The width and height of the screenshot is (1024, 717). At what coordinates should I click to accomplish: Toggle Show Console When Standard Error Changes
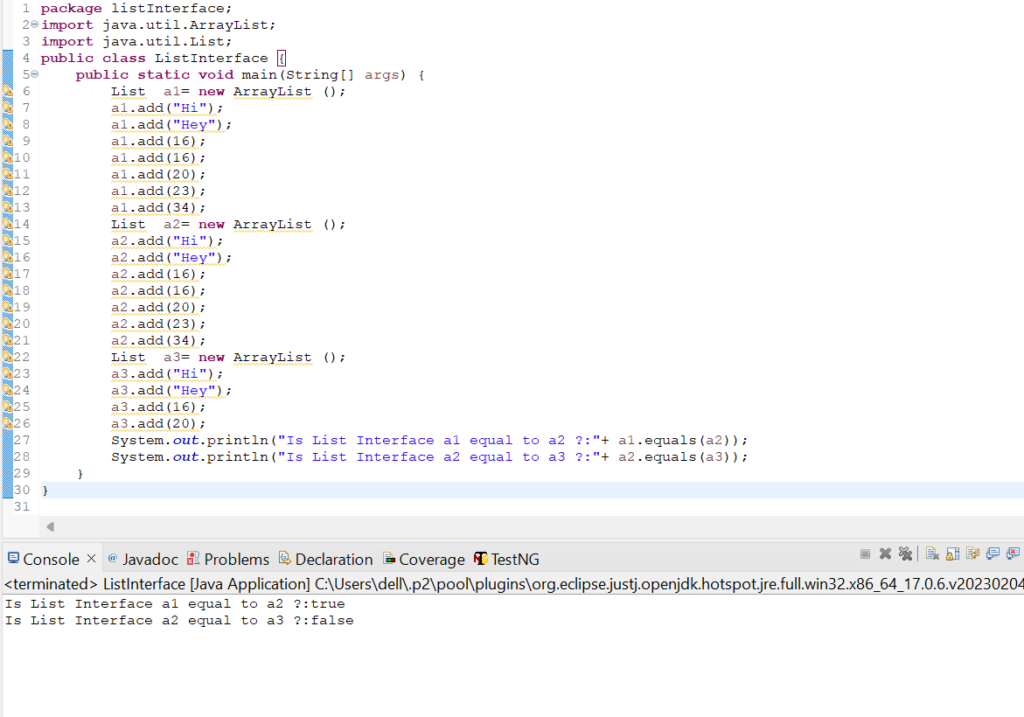1014,554
